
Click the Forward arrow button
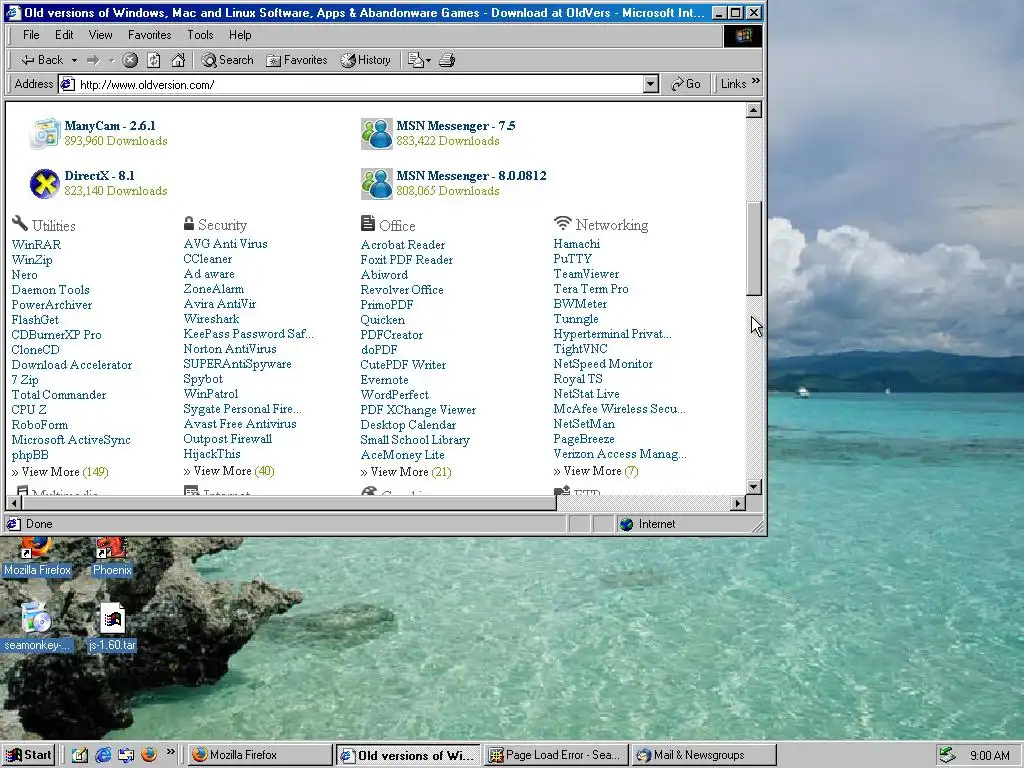(x=93, y=60)
